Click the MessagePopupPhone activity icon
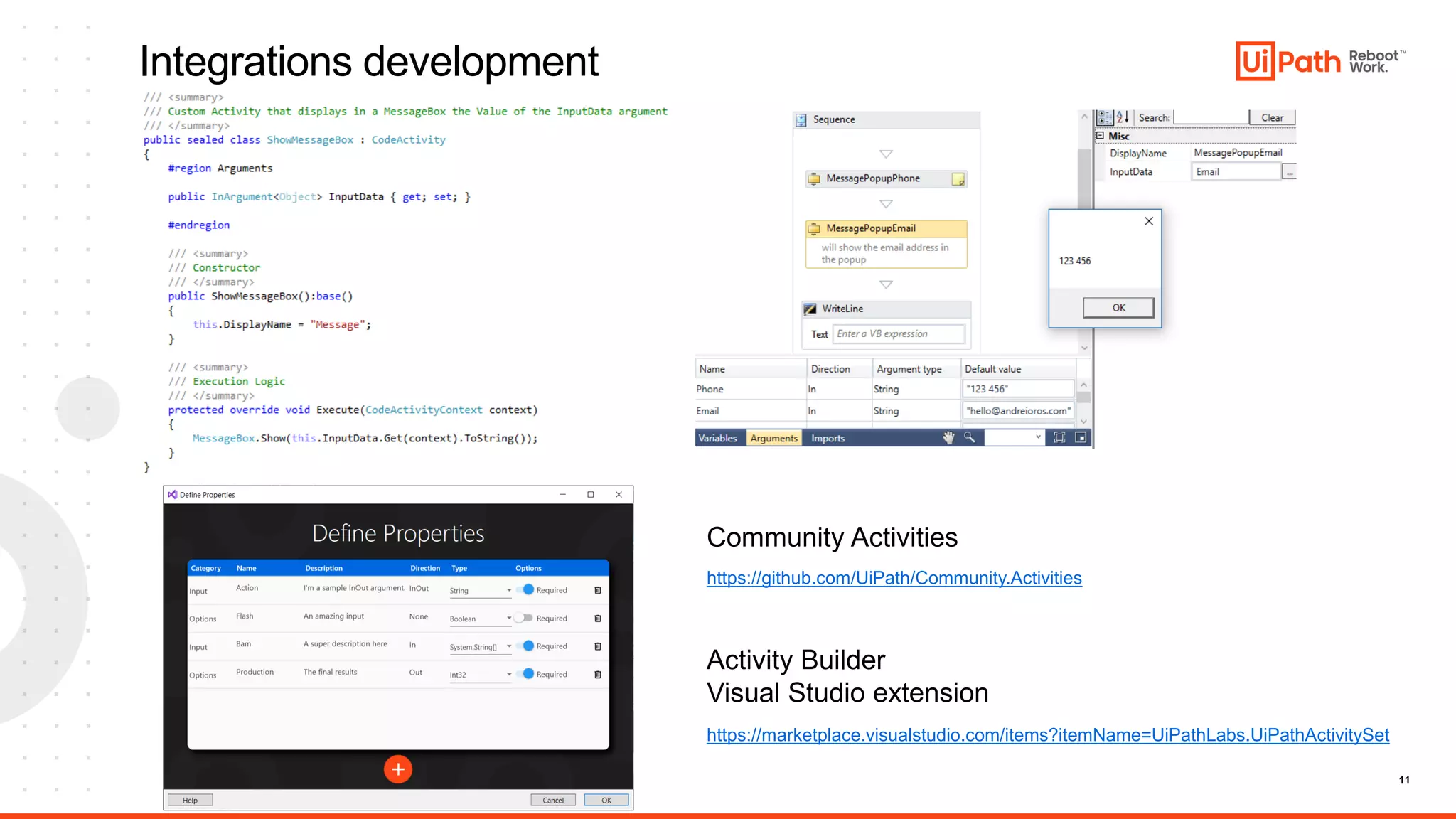 coord(814,179)
